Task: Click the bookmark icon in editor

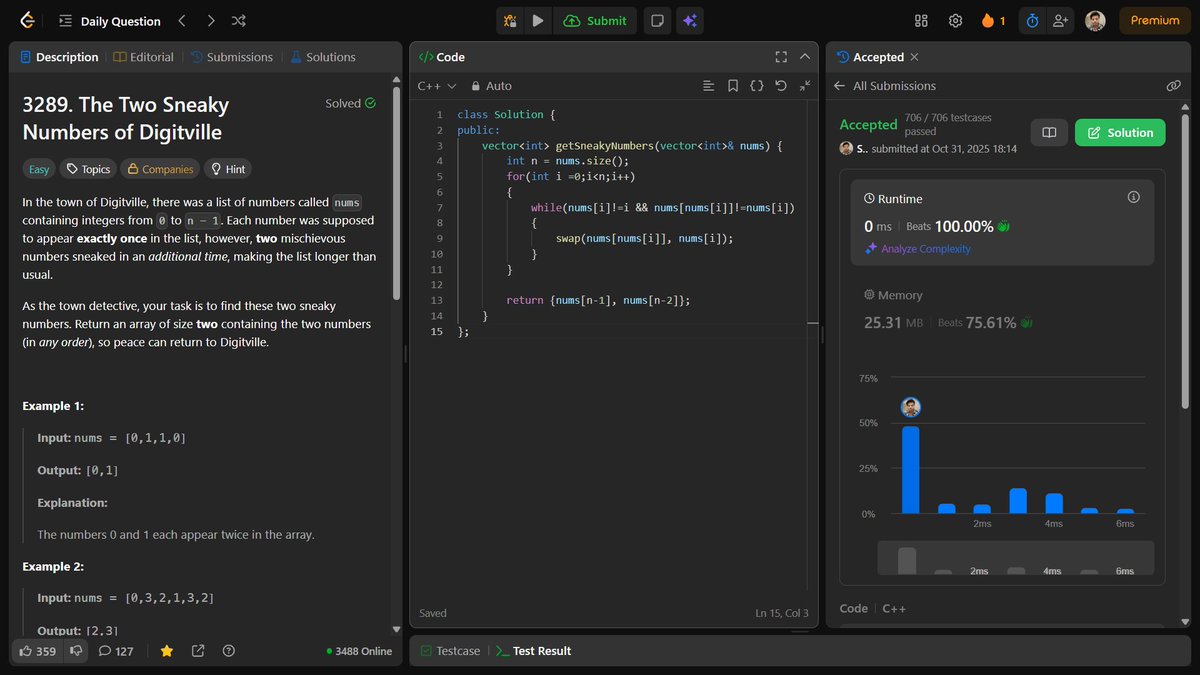Action: (x=732, y=86)
